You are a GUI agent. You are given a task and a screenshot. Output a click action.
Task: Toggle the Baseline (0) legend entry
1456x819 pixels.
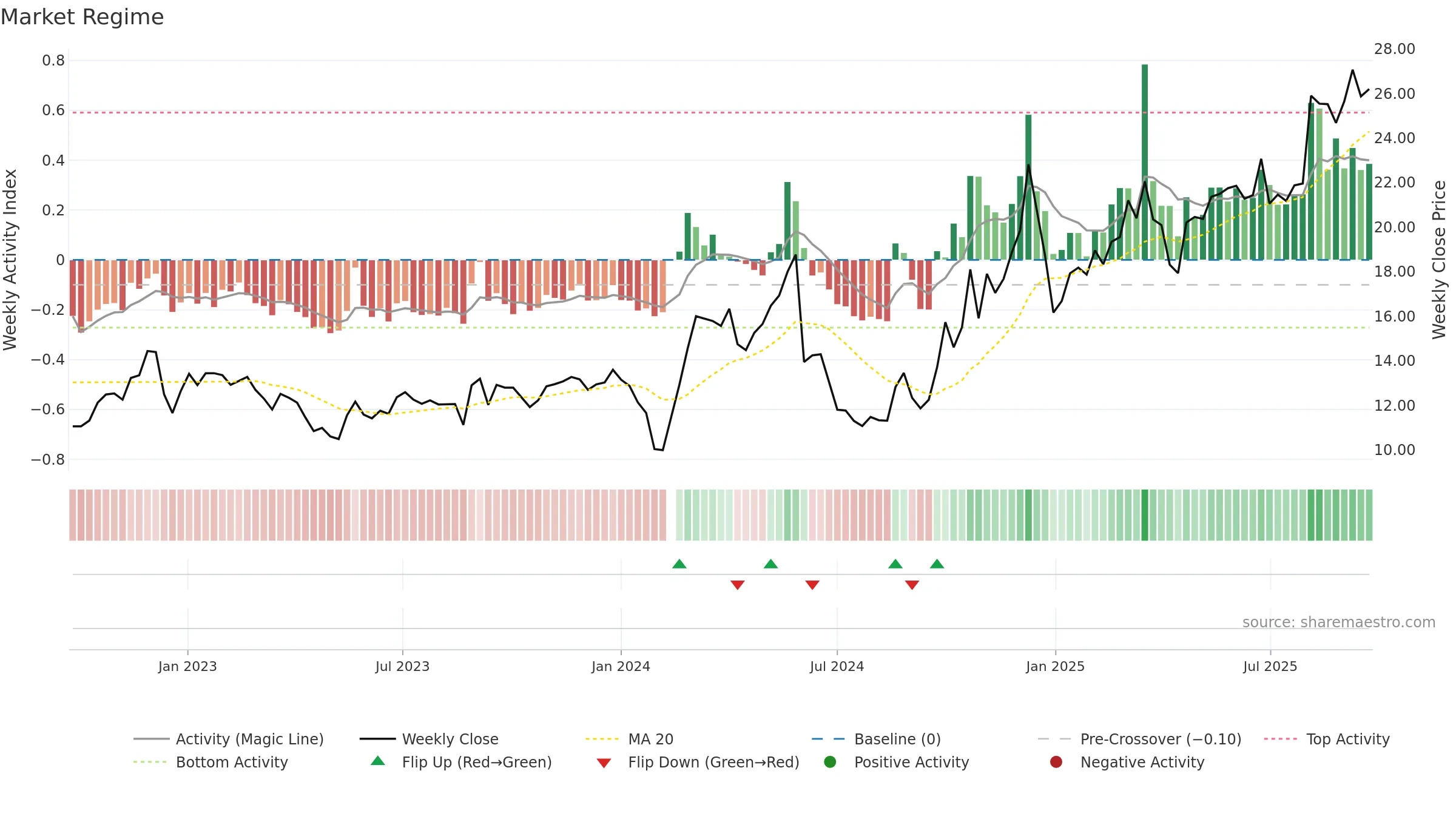[876, 739]
